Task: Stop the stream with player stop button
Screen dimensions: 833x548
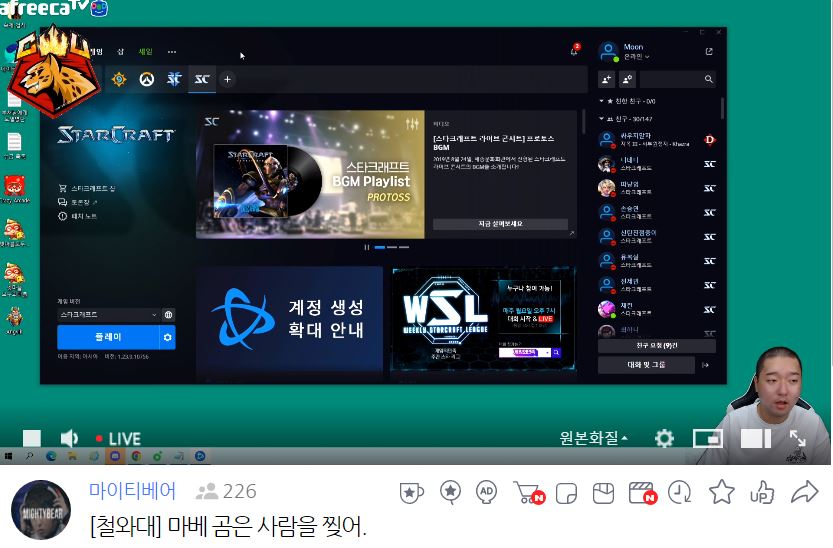Action: coord(32,439)
